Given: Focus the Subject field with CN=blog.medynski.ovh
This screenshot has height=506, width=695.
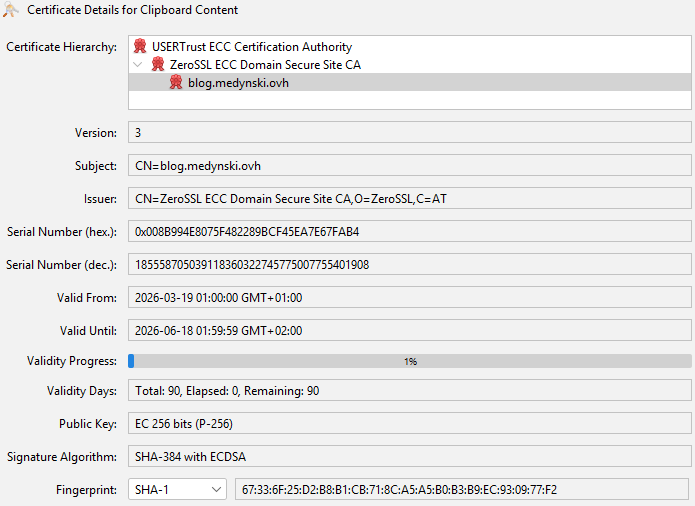Looking at the screenshot, I should [x=409, y=166].
